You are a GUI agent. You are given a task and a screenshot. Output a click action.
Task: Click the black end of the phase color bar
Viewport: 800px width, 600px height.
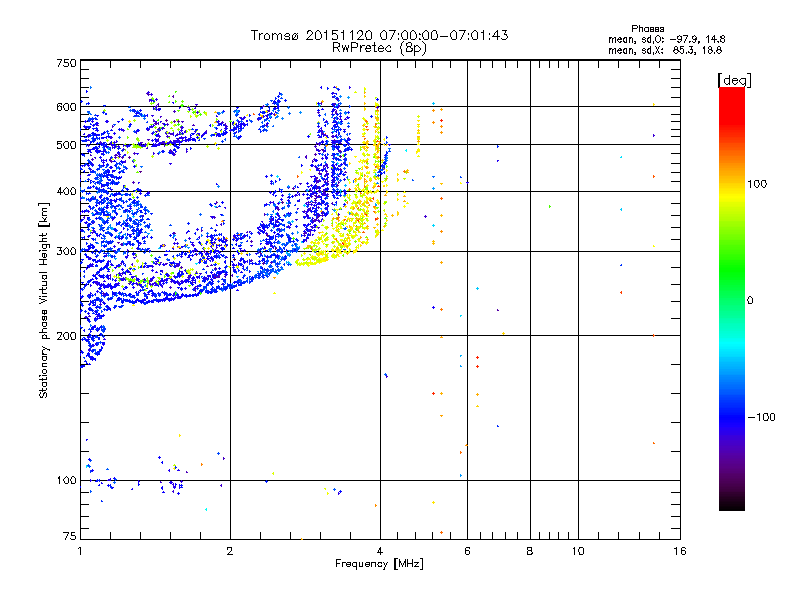coord(732,503)
